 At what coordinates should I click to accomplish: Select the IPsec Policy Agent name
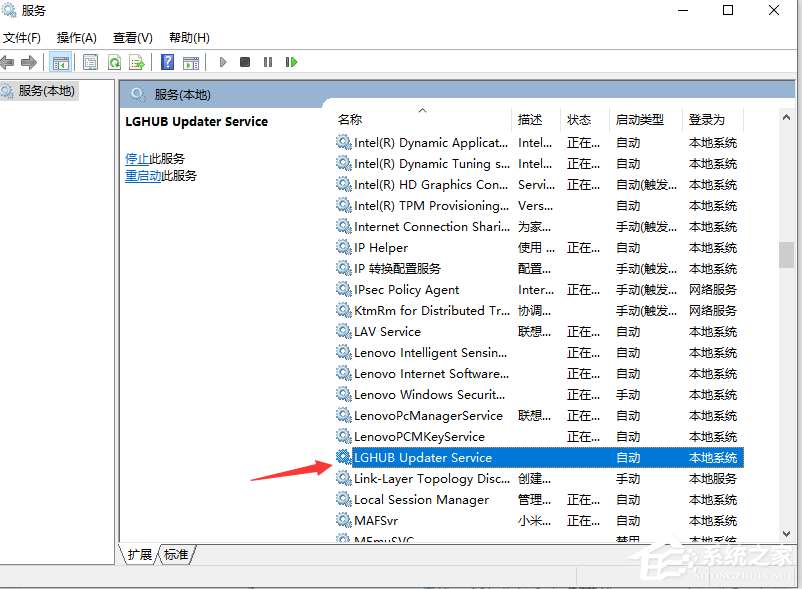(407, 289)
